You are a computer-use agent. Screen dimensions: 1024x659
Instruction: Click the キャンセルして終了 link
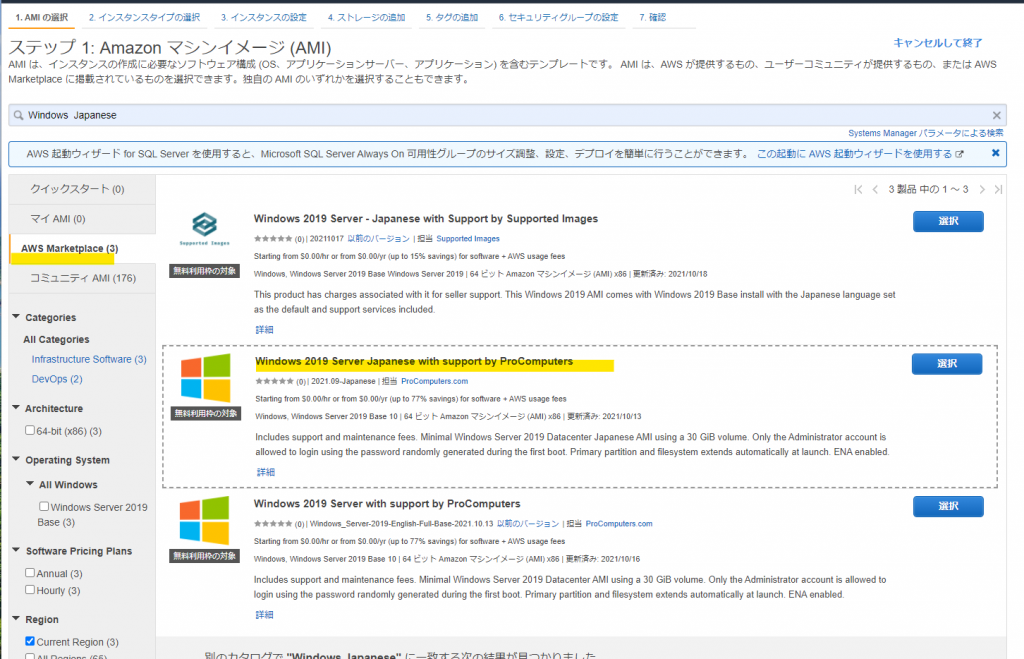click(937, 43)
